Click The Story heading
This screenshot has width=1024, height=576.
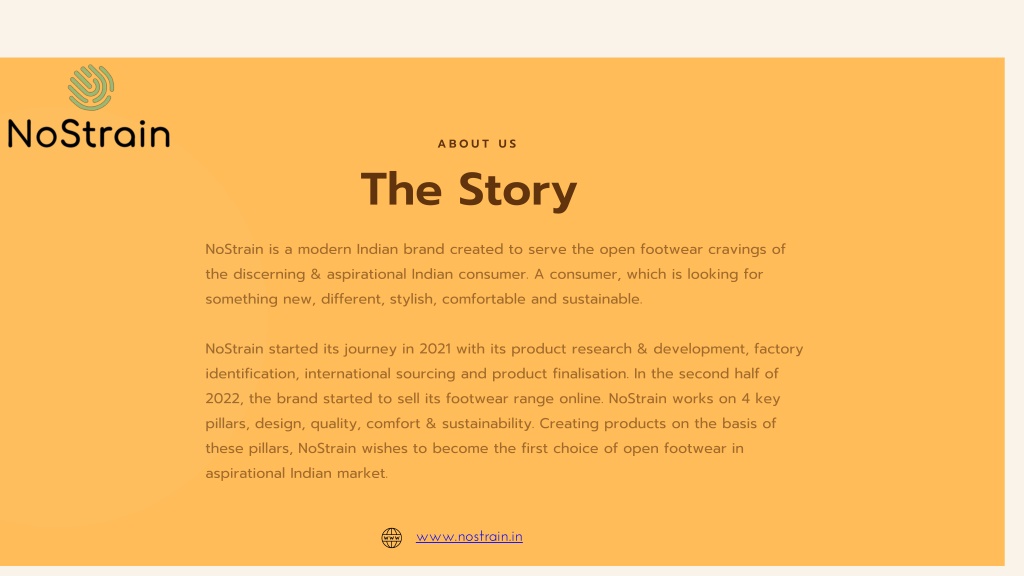click(469, 190)
